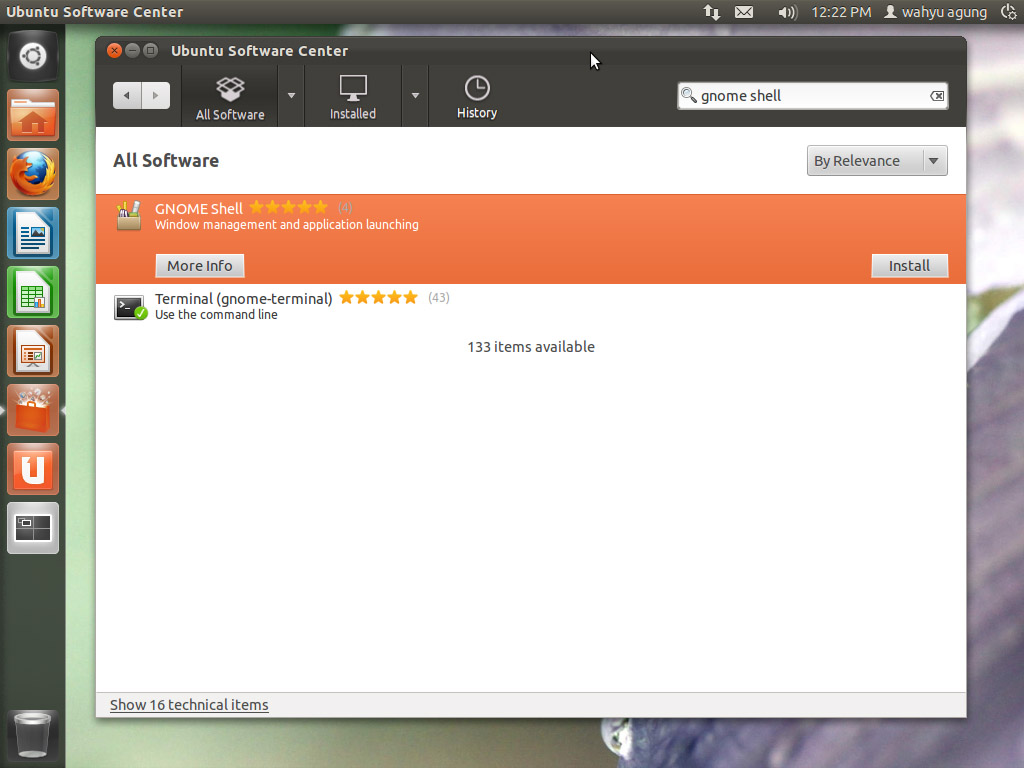Rate GNOME Shell by clicking its stars
The height and width of the screenshot is (768, 1024).
tap(288, 207)
